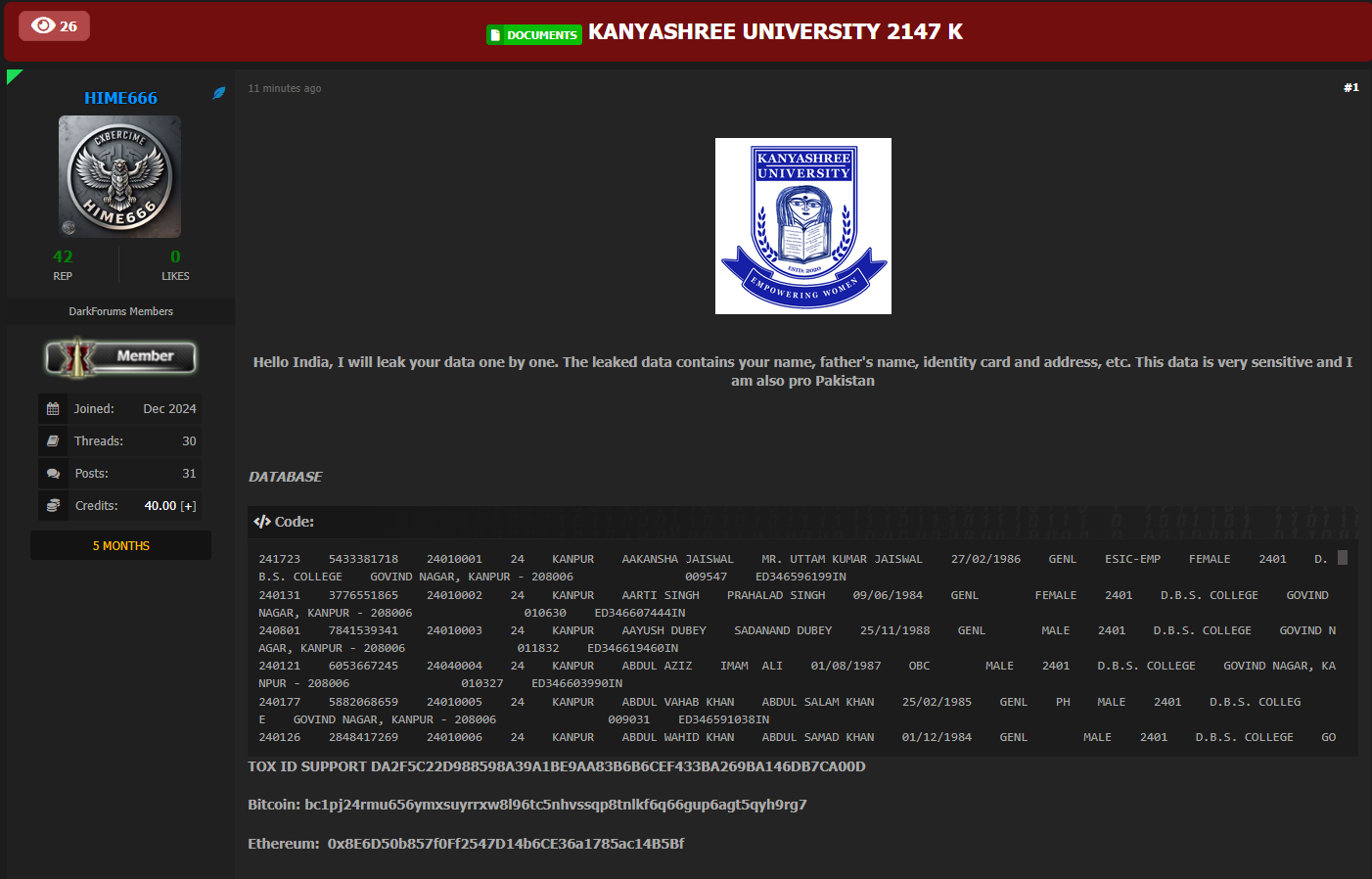Click the blue feather icon beside HIME666
This screenshot has height=879, width=1372.
tap(219, 93)
